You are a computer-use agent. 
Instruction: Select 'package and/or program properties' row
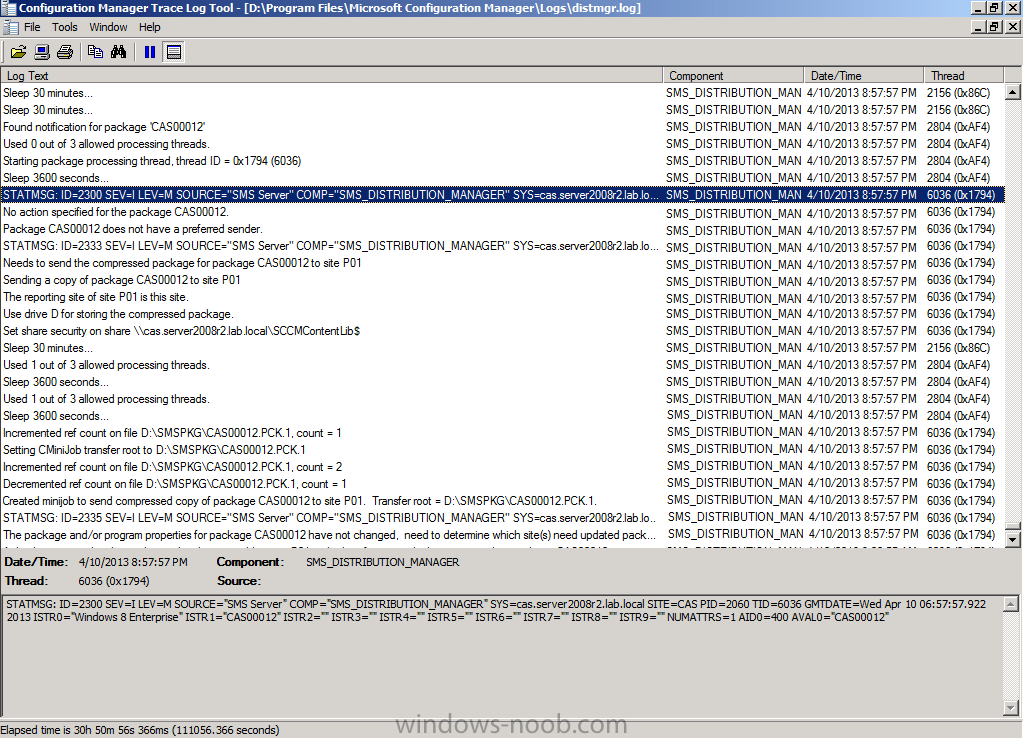pos(502,534)
